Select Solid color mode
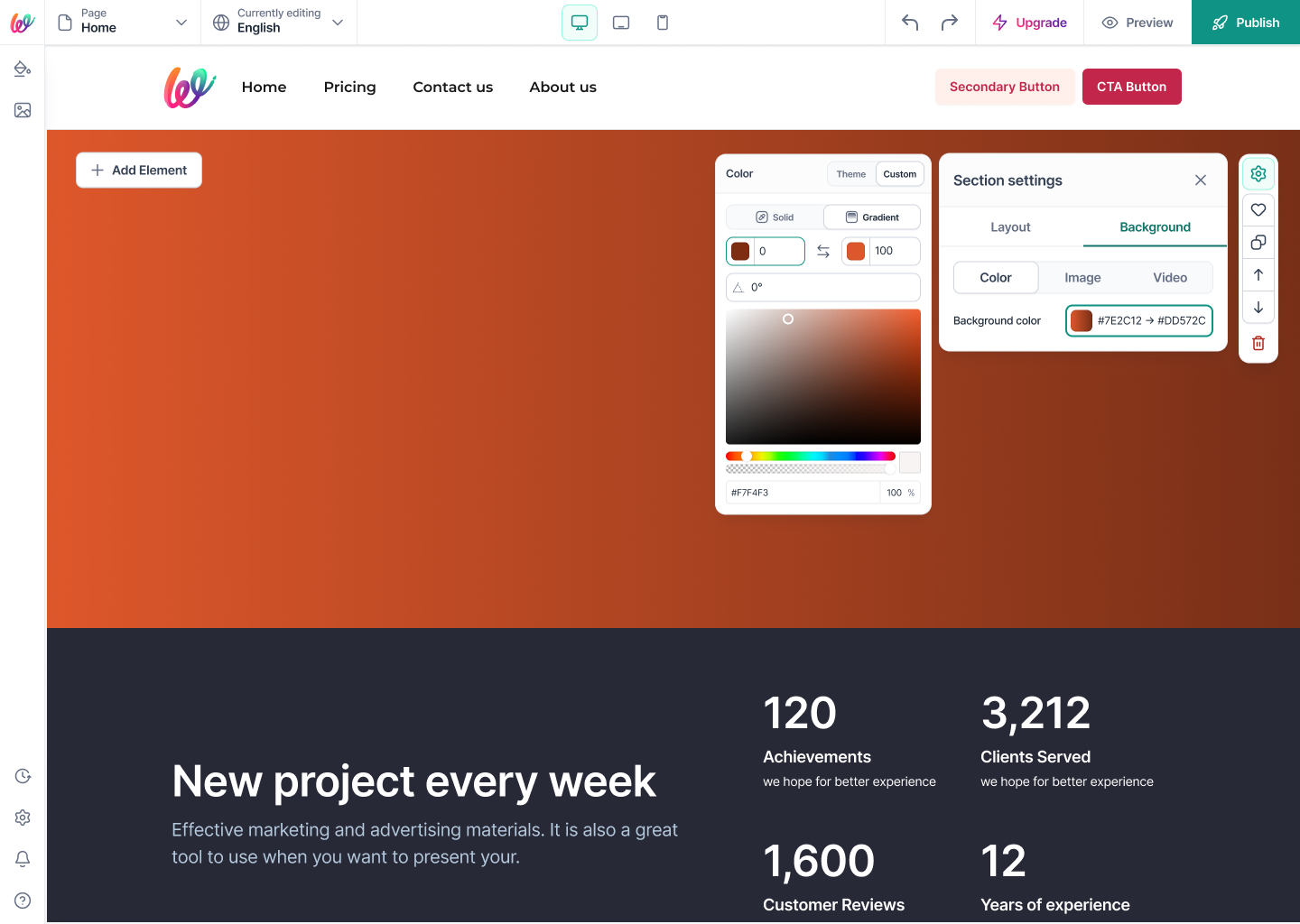1300x924 pixels. click(775, 217)
